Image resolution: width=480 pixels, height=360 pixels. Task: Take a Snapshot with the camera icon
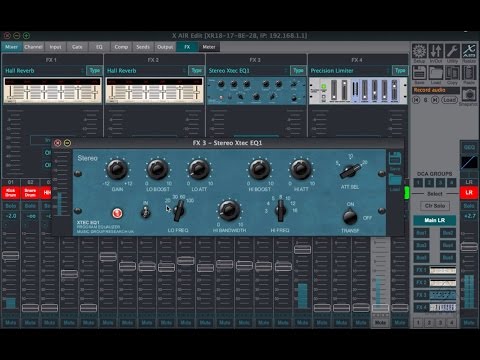pos(469,95)
